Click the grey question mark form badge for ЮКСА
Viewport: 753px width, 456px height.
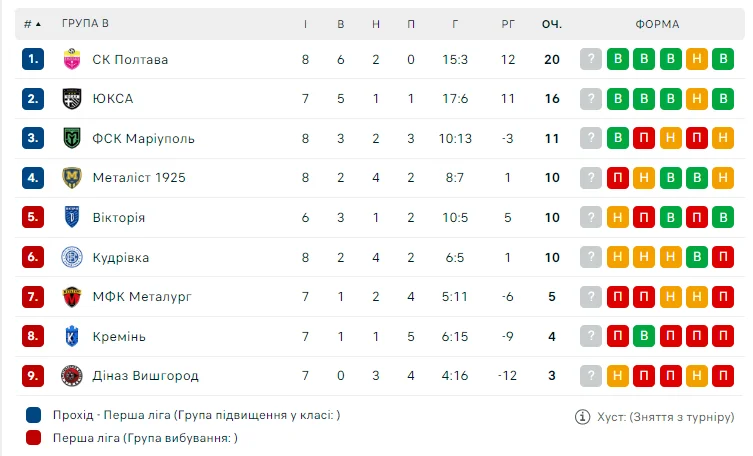coord(592,99)
